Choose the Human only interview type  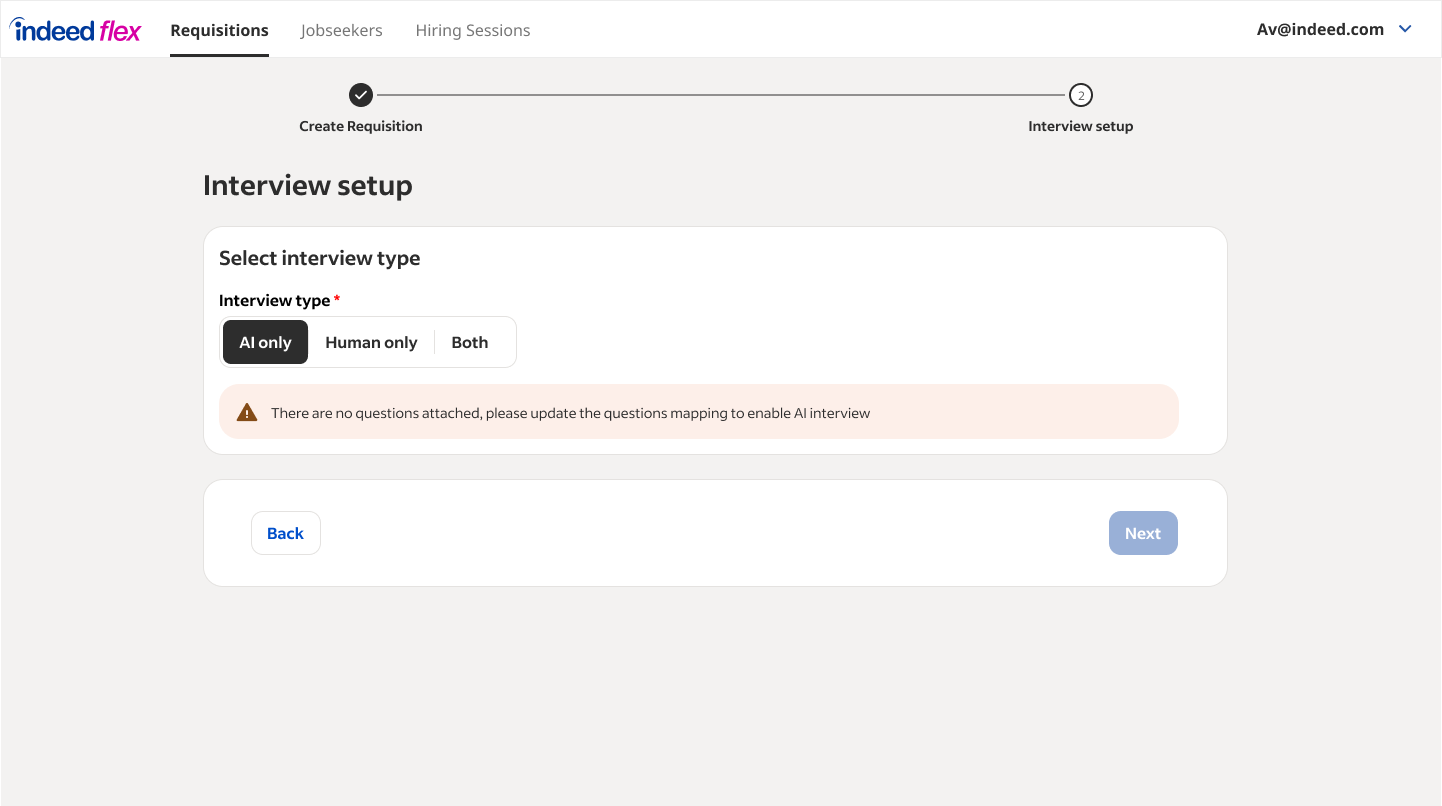tap(371, 342)
